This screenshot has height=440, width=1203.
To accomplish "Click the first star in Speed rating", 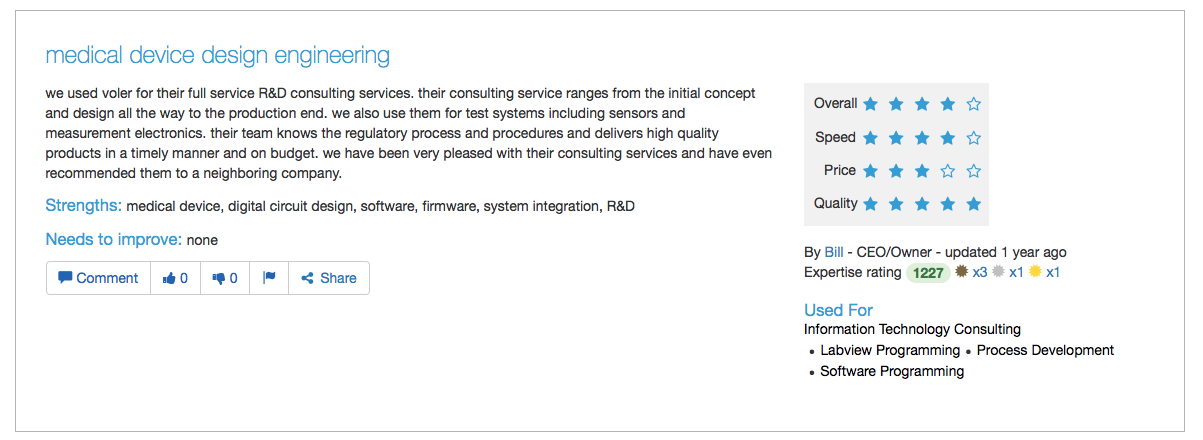I will (x=871, y=138).
